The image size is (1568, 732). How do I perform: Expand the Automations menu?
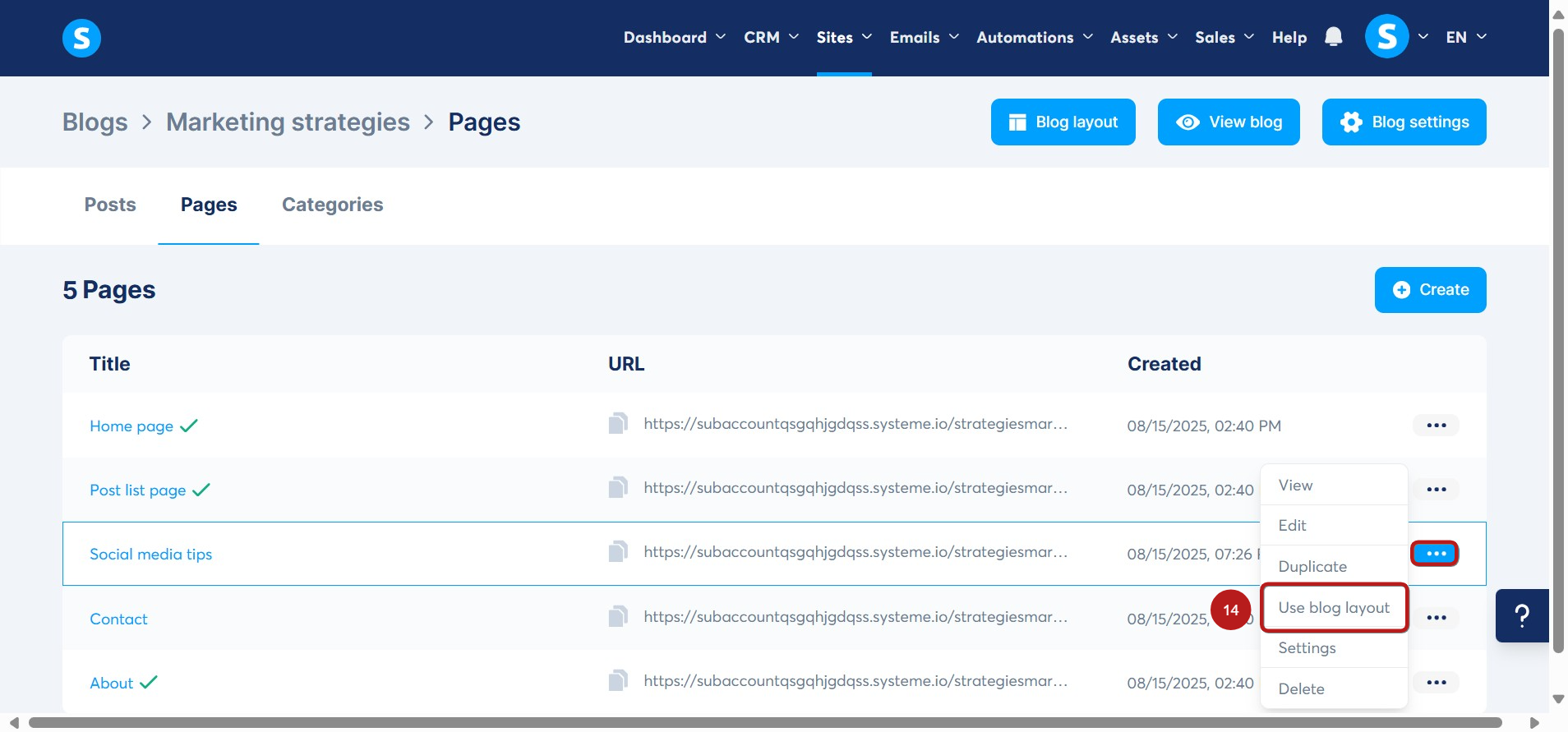pyautogui.click(x=1035, y=37)
